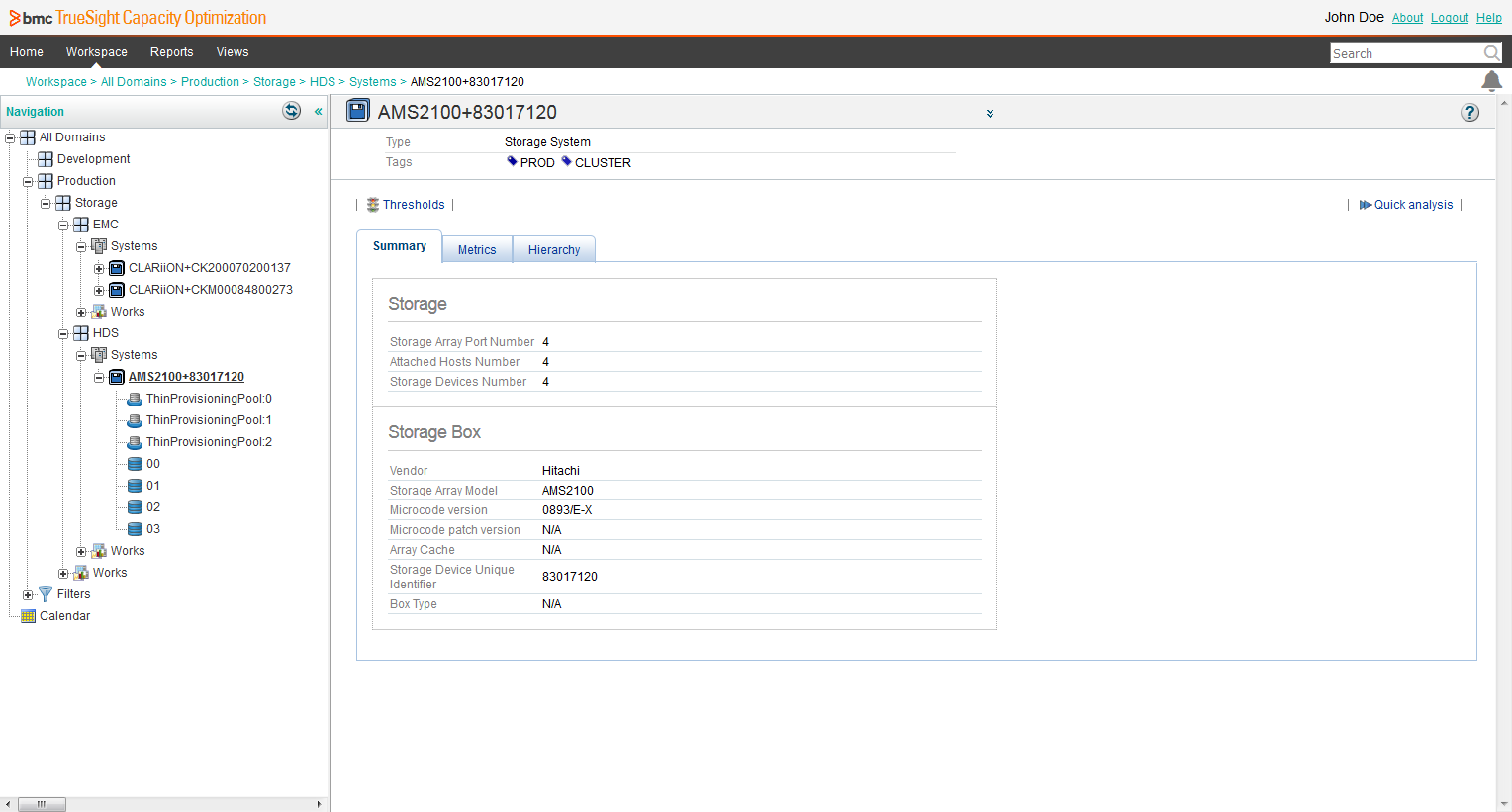Select Development in the tree
Screen dimensions: 1512x812
click(x=93, y=159)
